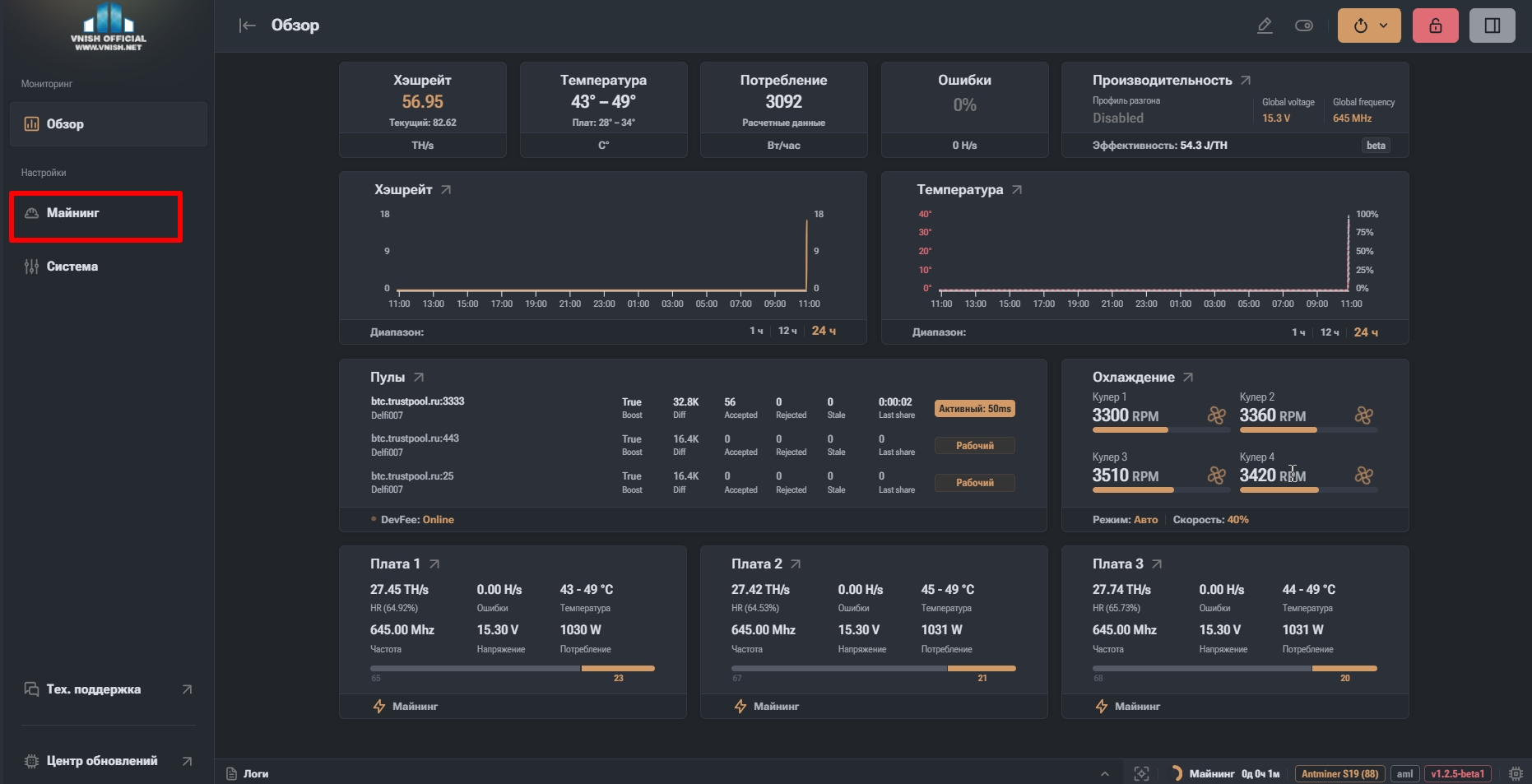Open Тех. поддержка support link

click(109, 689)
